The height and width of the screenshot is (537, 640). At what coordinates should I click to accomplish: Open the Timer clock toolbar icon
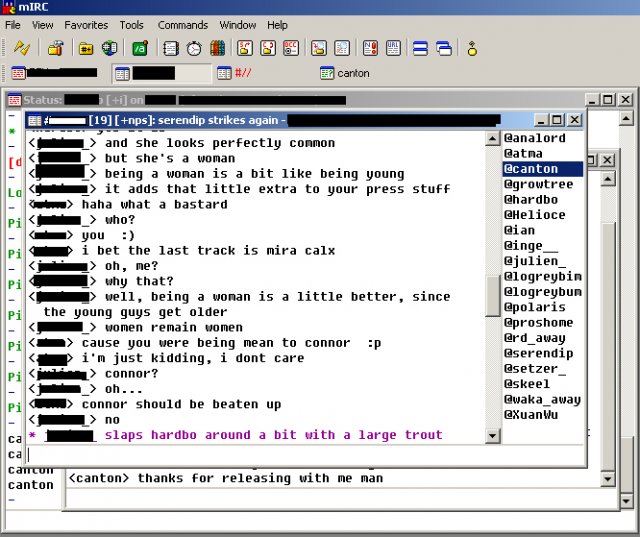pyautogui.click(x=194, y=48)
